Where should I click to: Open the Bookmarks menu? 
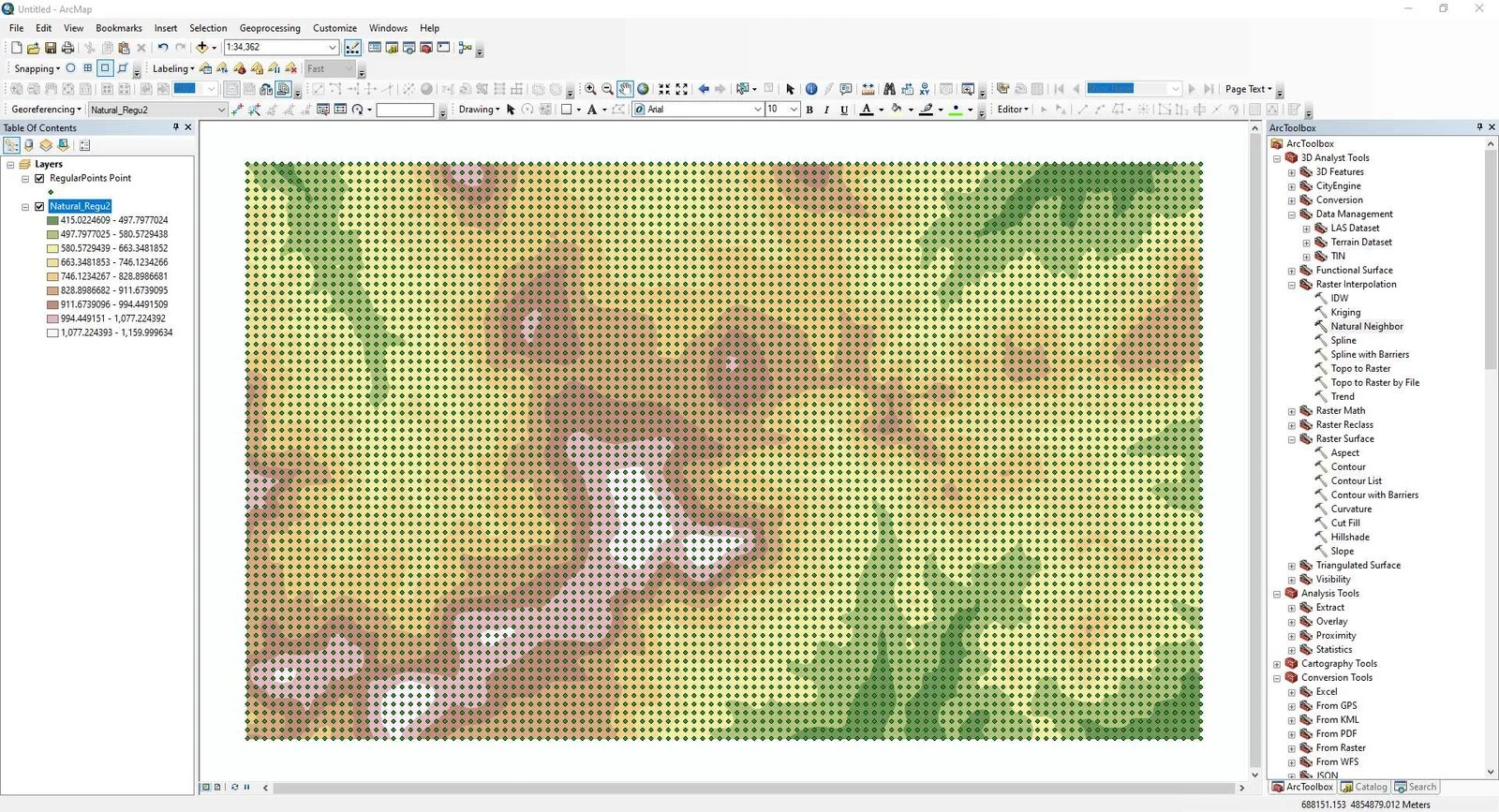(x=119, y=28)
